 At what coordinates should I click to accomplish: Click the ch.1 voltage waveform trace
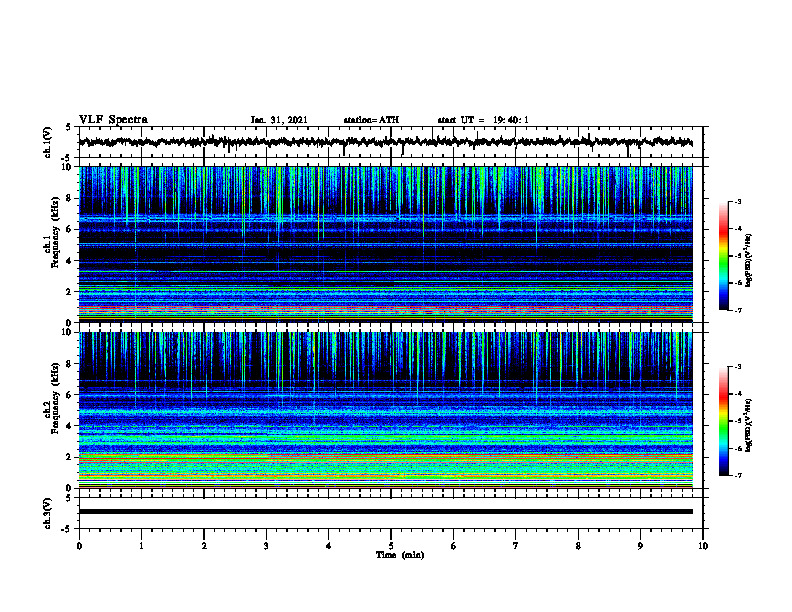[385, 142]
